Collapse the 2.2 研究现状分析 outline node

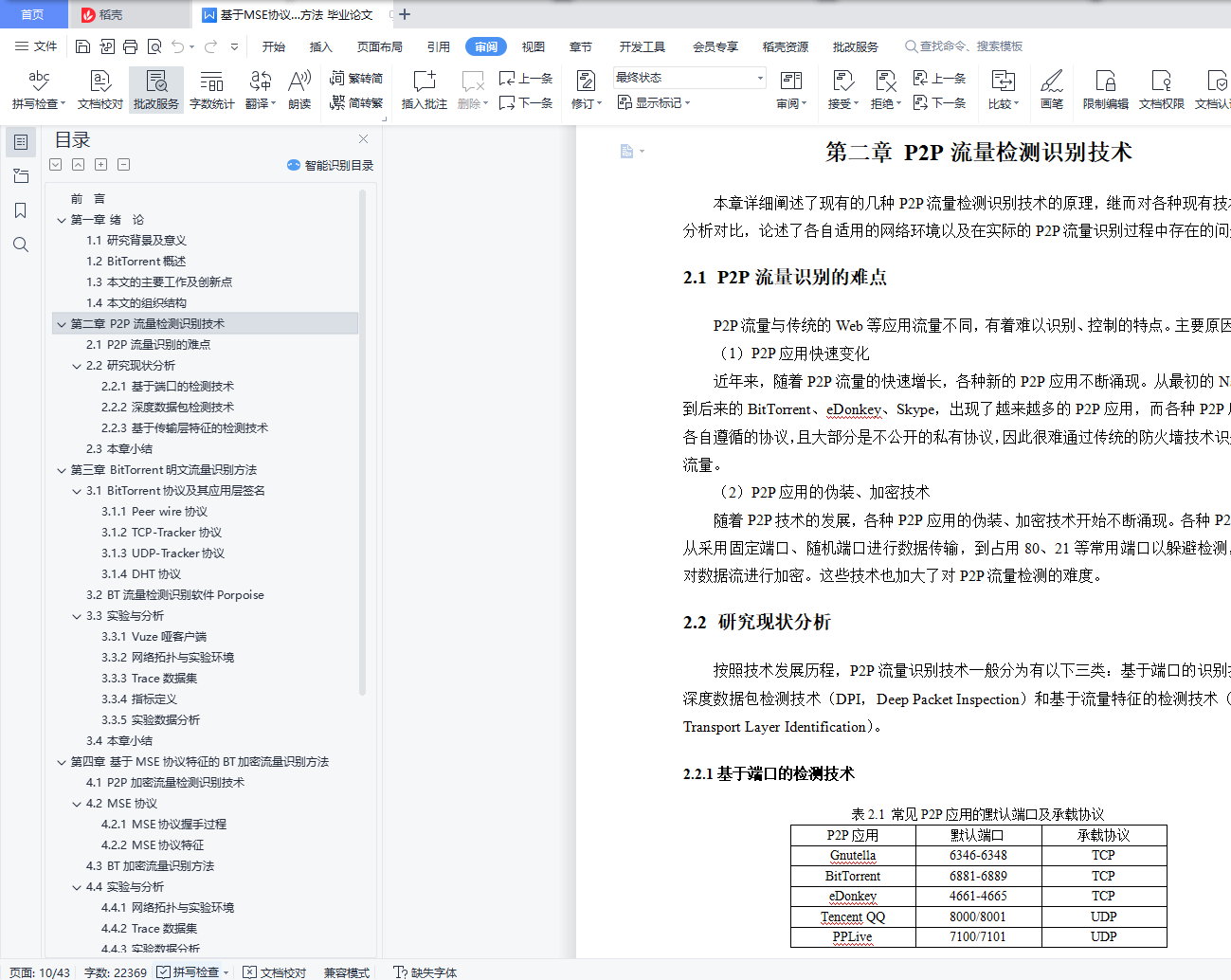coord(77,366)
